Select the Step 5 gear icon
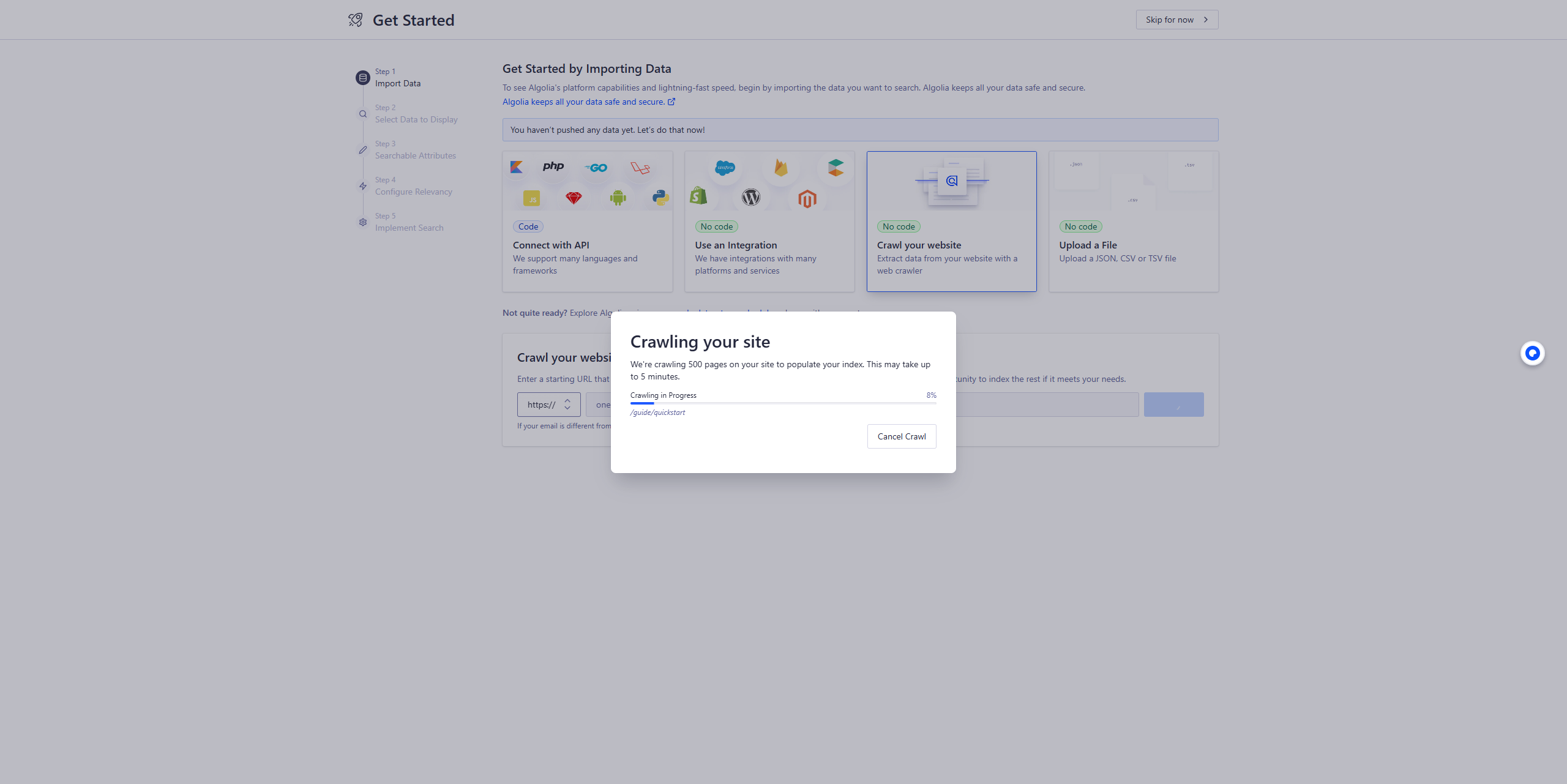 click(x=363, y=222)
